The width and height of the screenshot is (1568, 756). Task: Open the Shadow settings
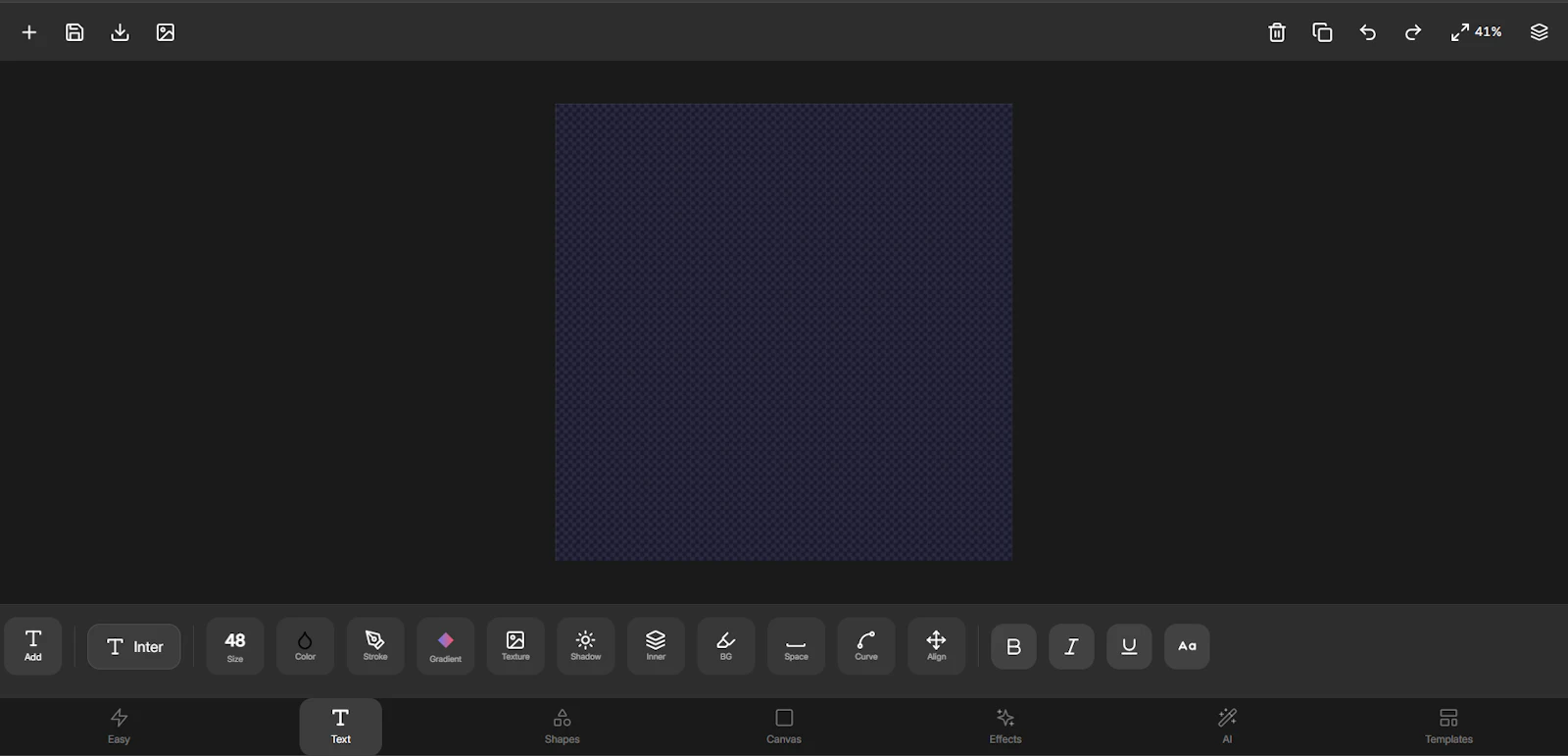pyautogui.click(x=586, y=646)
